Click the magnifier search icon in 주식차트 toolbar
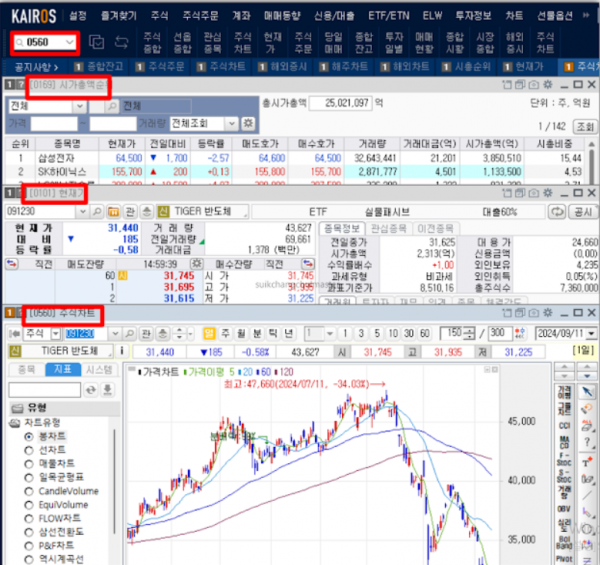 130,334
